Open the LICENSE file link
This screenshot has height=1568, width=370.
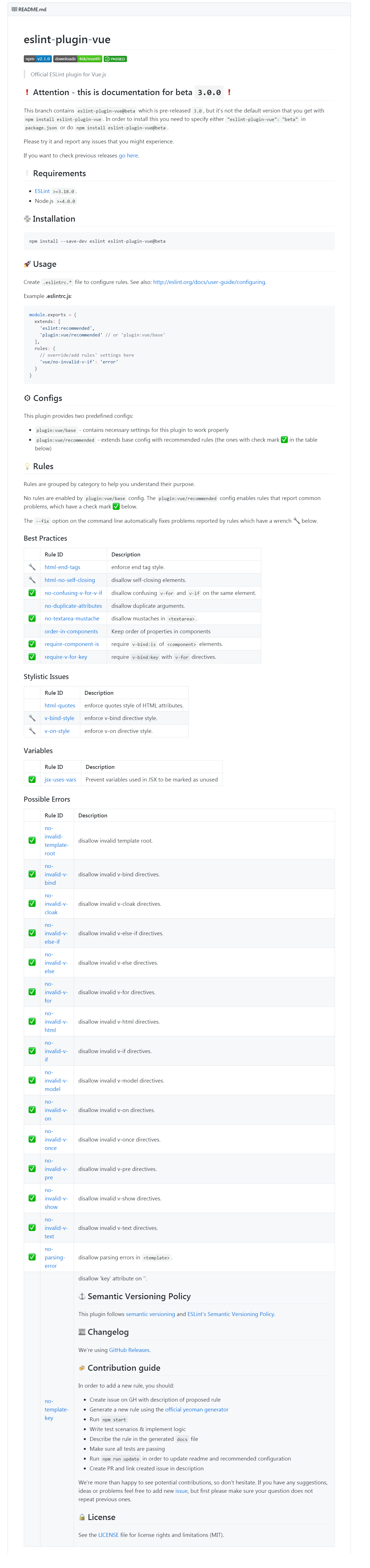[x=108, y=1535]
